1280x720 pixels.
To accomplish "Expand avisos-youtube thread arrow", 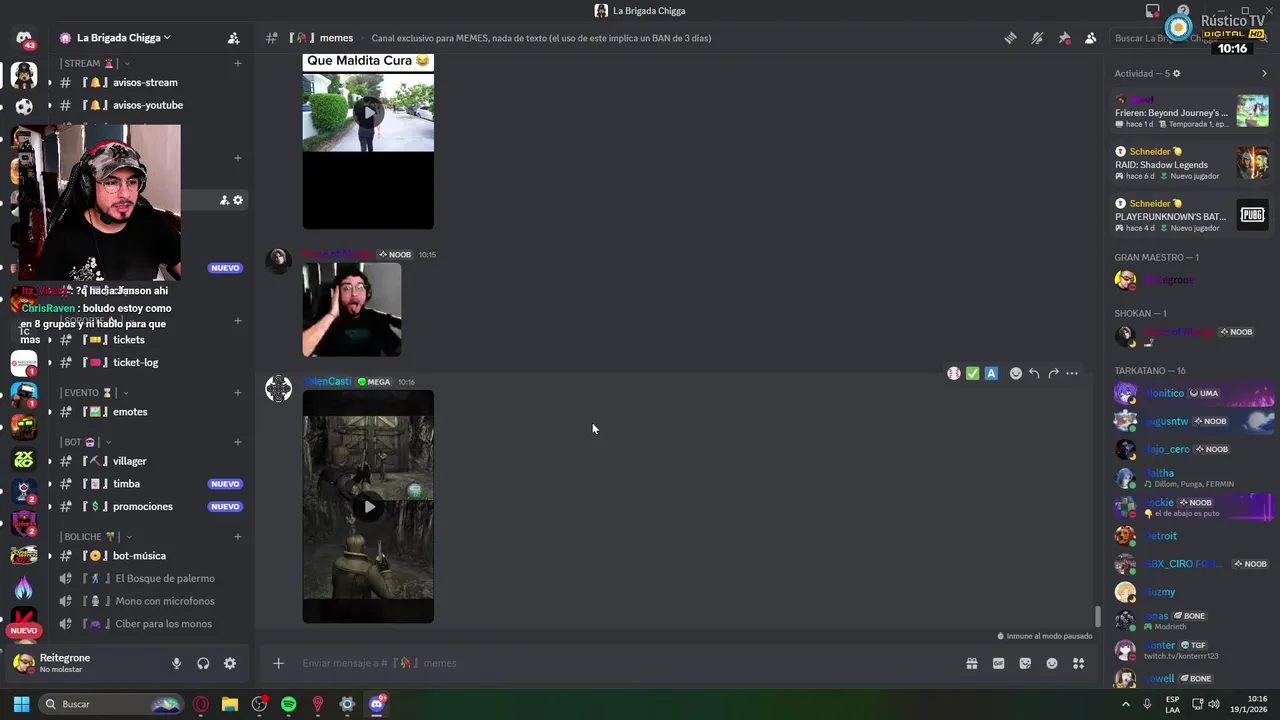I will 49,105.
